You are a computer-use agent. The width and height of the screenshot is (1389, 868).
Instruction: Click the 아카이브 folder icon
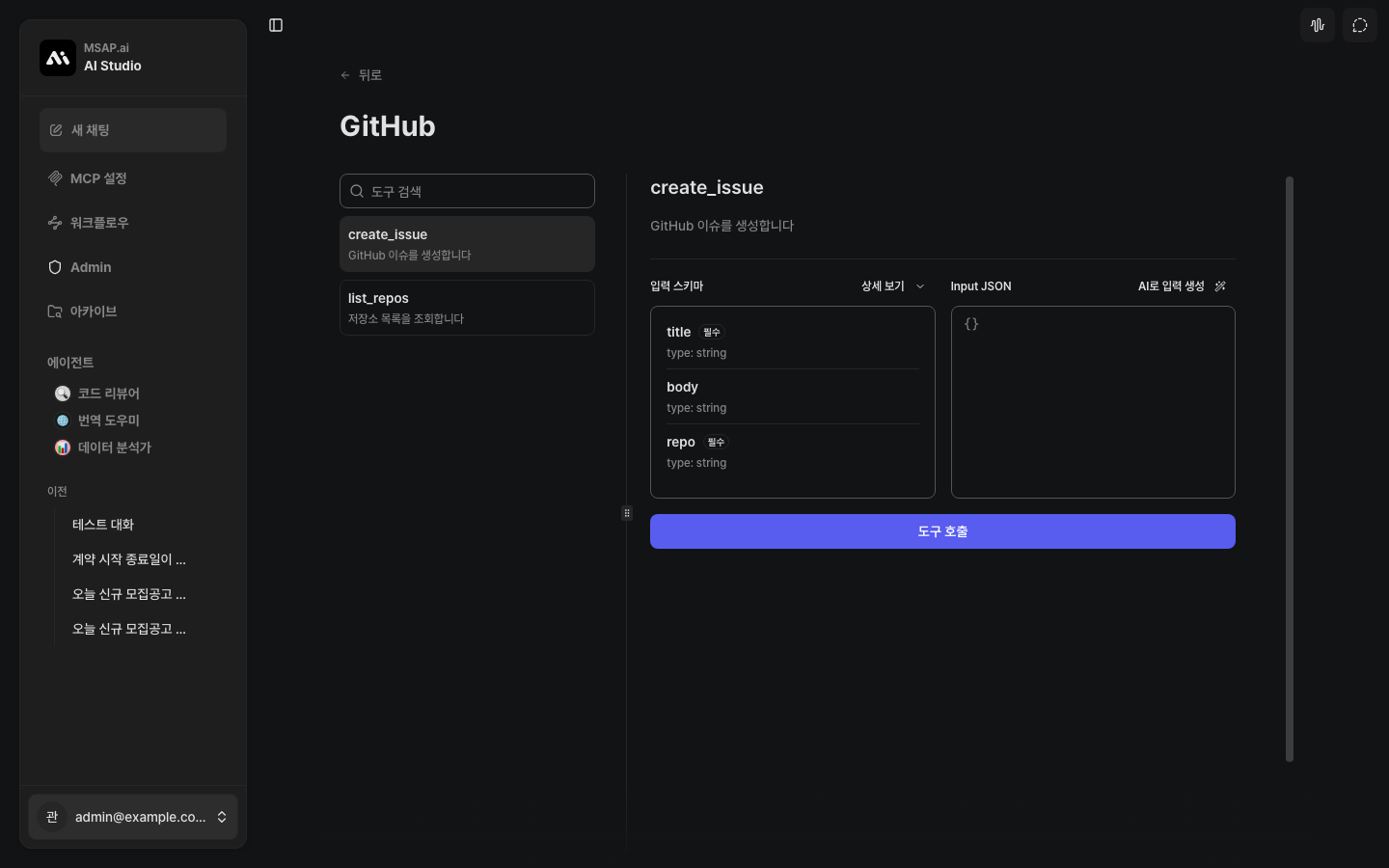click(x=55, y=312)
